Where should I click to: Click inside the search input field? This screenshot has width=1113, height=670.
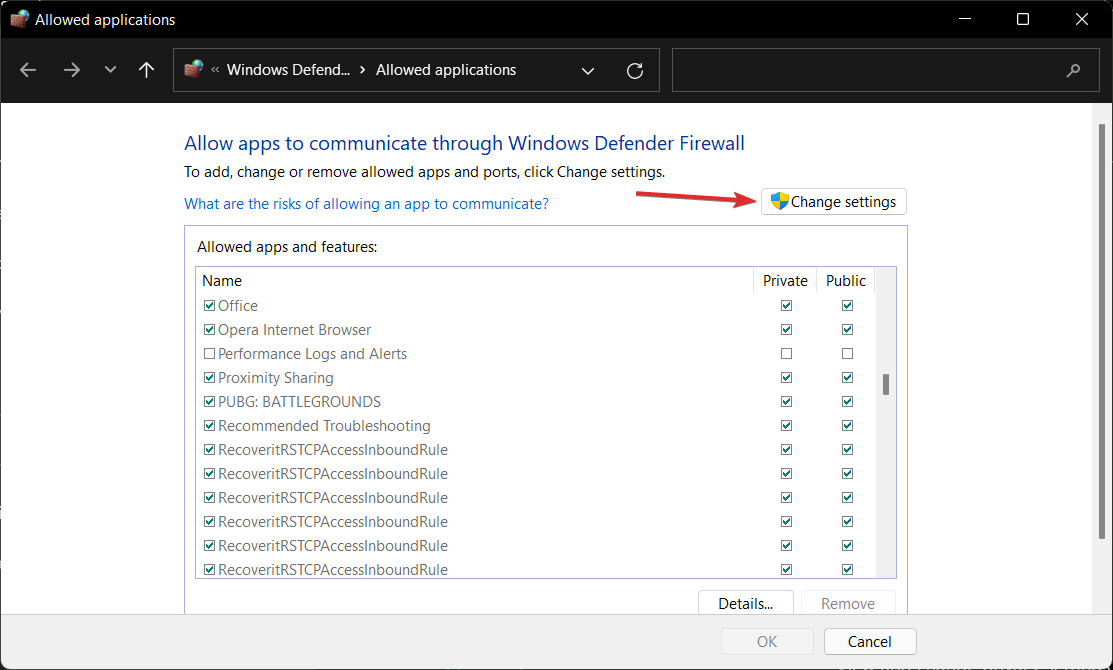(860, 70)
